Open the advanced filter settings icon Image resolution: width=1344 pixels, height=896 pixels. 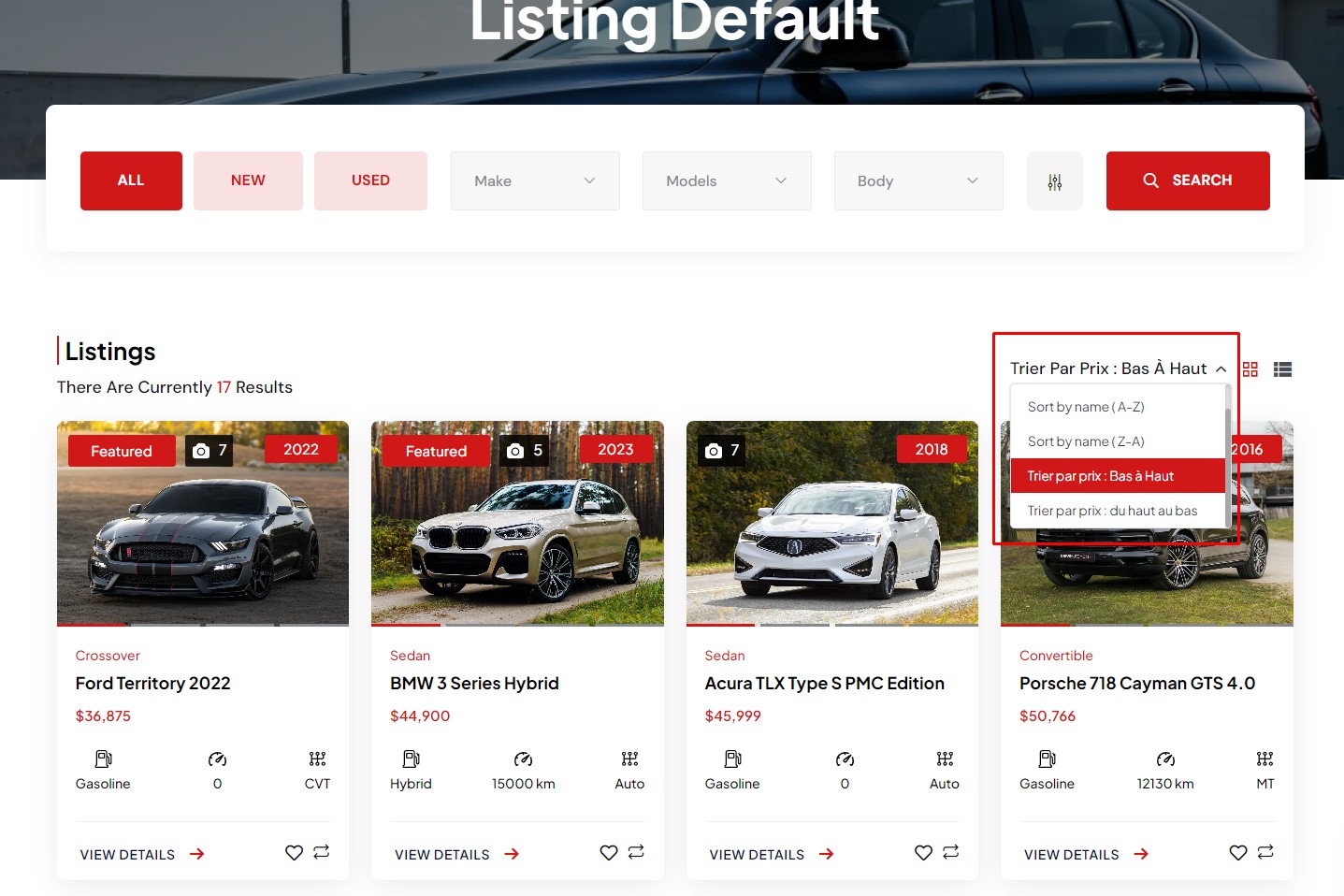tap(1054, 181)
